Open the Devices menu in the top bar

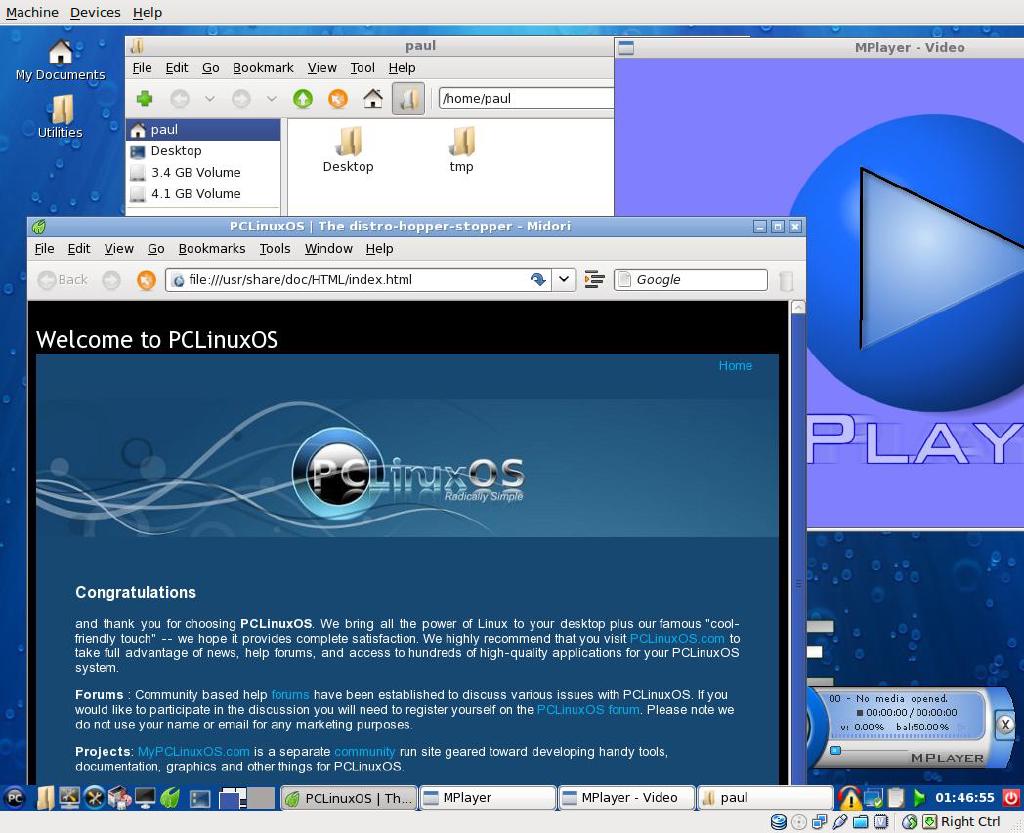click(95, 12)
